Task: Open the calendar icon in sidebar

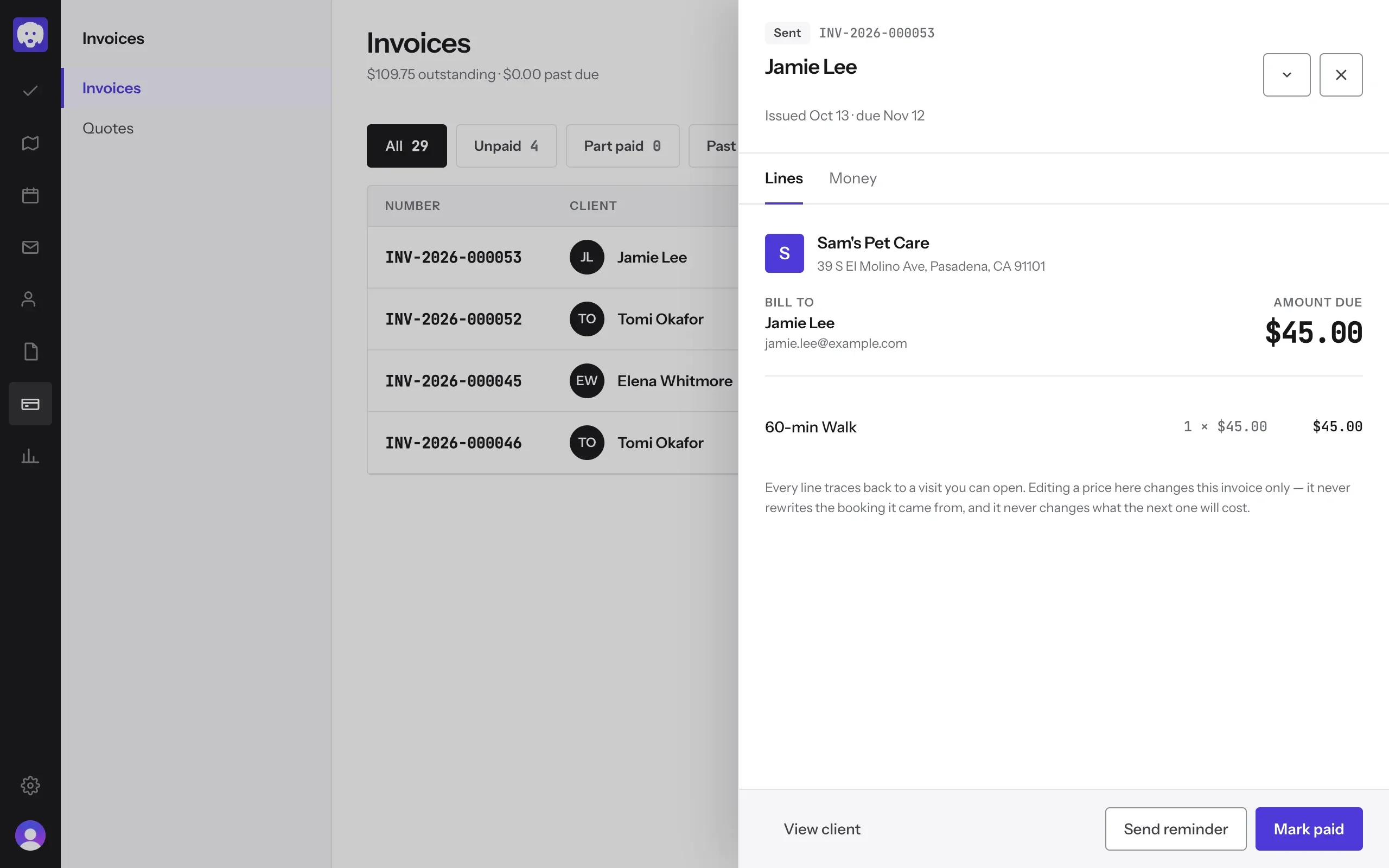Action: [x=30, y=195]
